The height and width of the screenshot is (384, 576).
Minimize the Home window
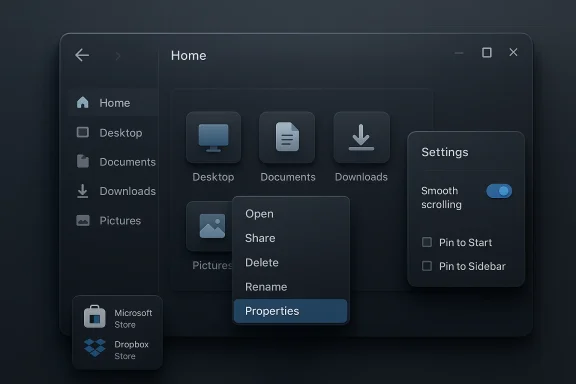tap(459, 53)
